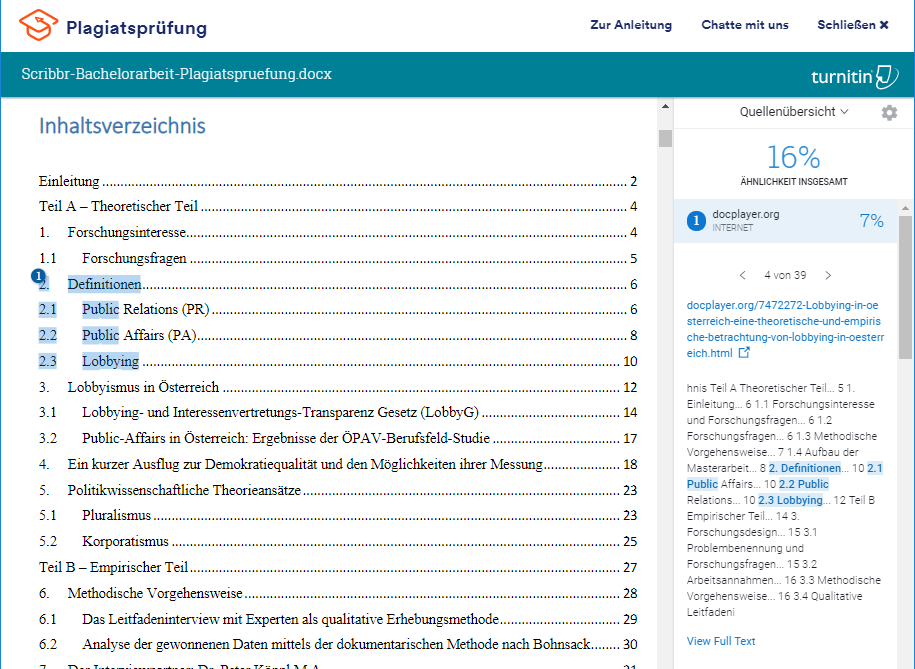Image resolution: width=915 pixels, height=669 pixels.
Task: Click the Turnitin logo
Action: [x=854, y=76]
